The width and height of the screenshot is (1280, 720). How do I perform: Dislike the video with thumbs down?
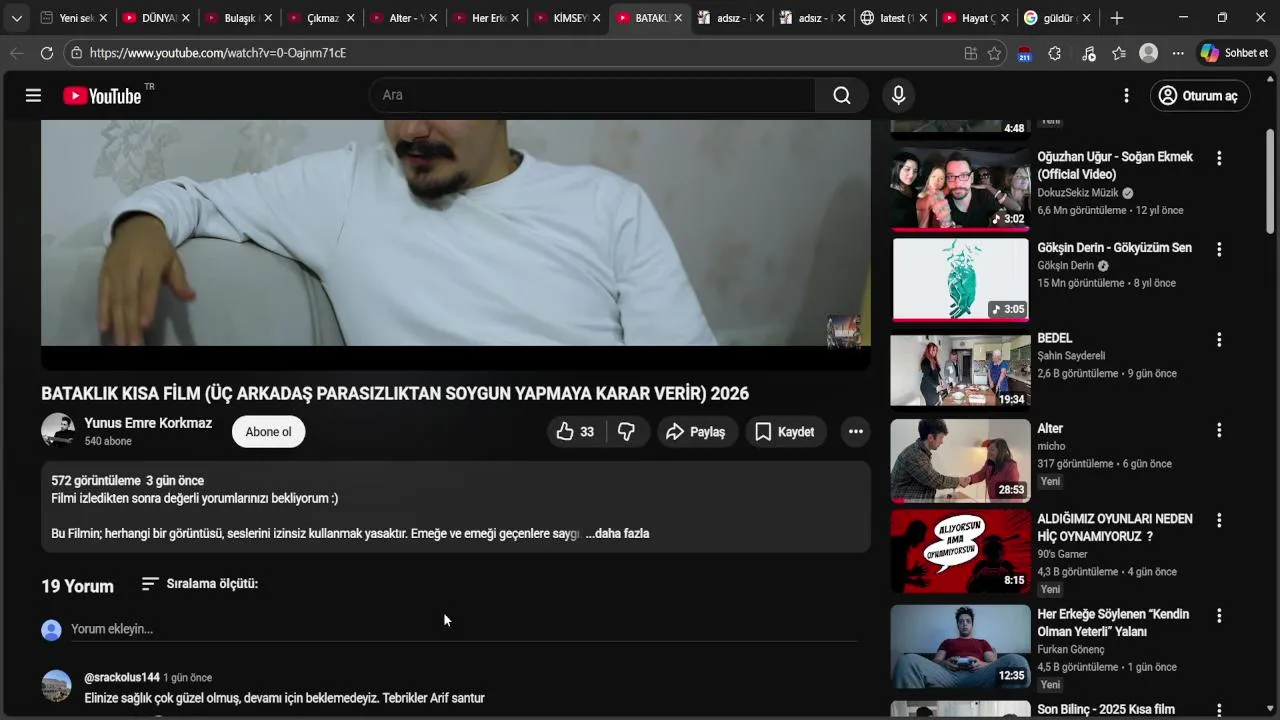627,431
